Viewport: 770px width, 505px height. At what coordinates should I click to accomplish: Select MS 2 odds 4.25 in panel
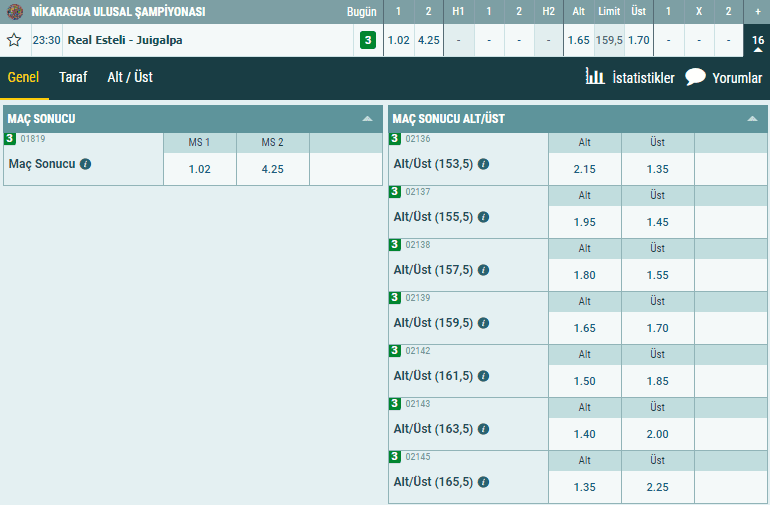coord(273,169)
